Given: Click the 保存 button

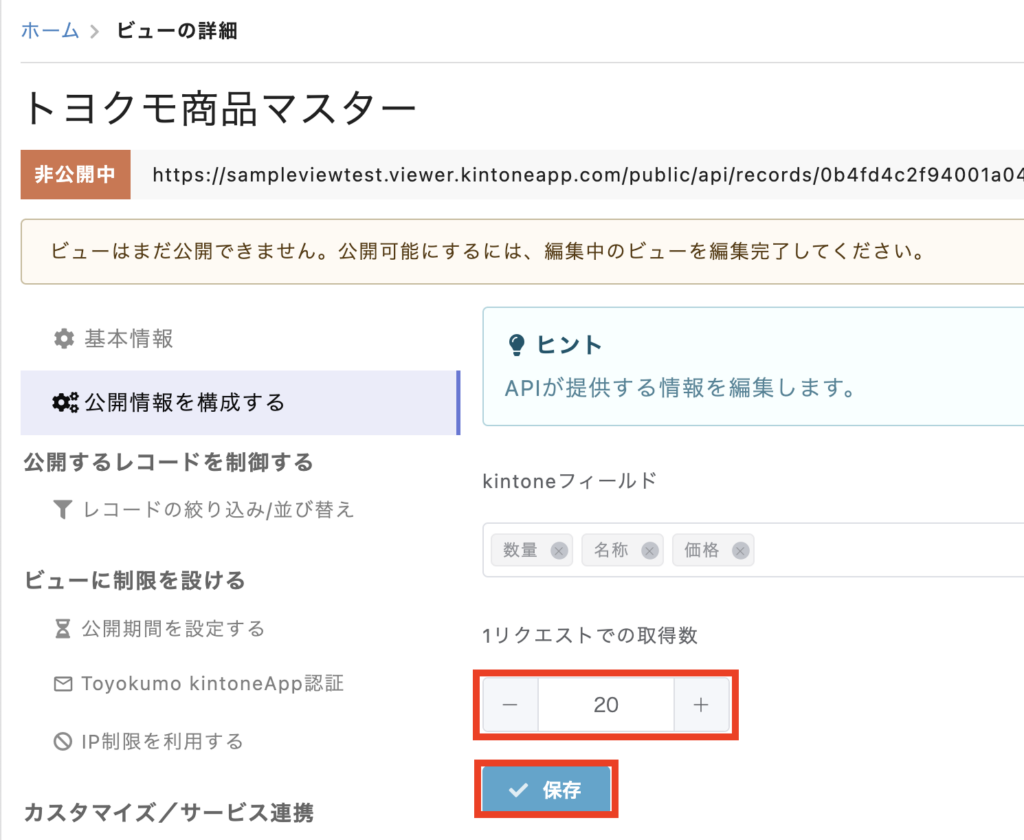Looking at the screenshot, I should click(546, 790).
